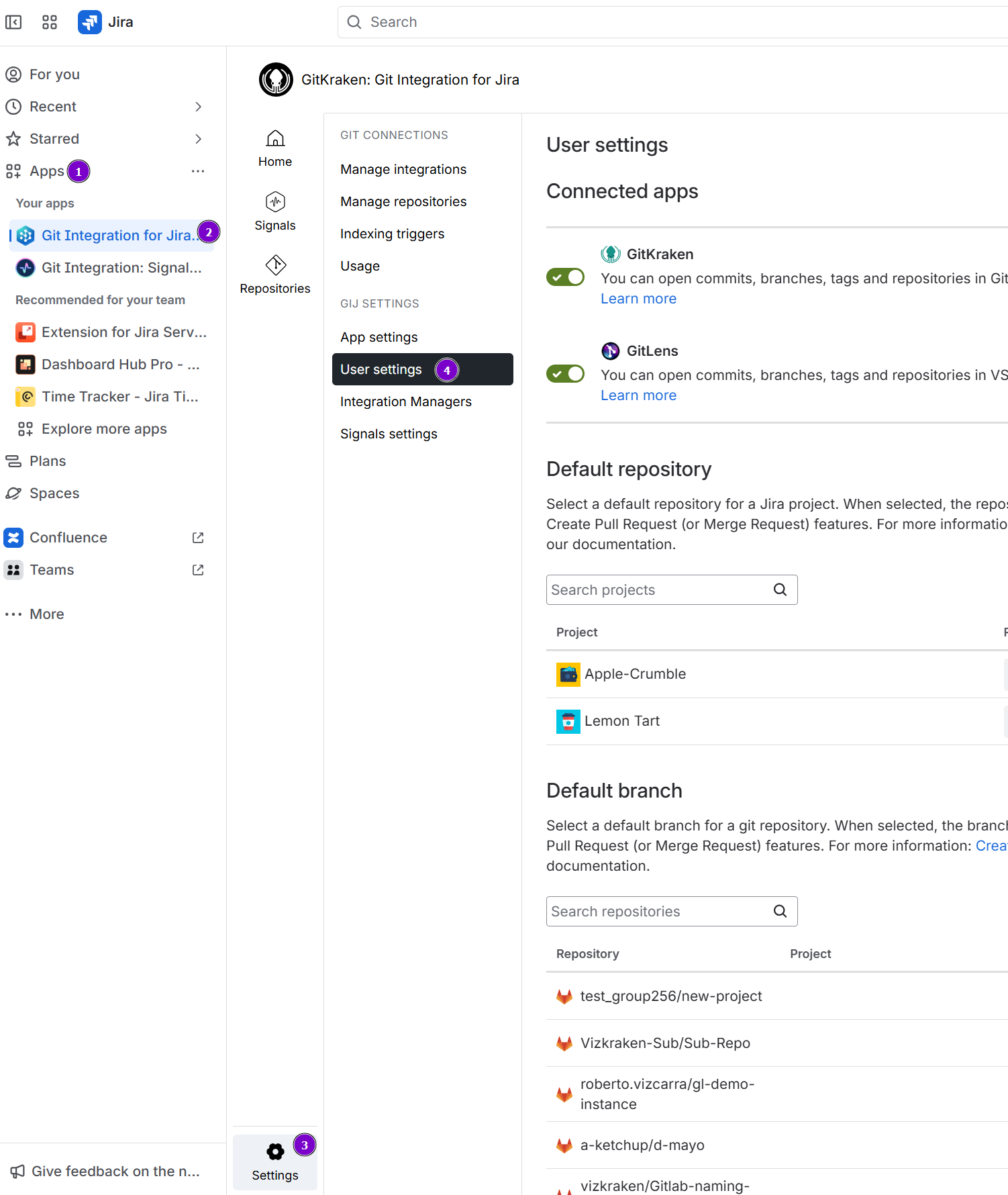Open Confluence via its external link icon
Screen dimensions: 1008x1195
click(198, 538)
